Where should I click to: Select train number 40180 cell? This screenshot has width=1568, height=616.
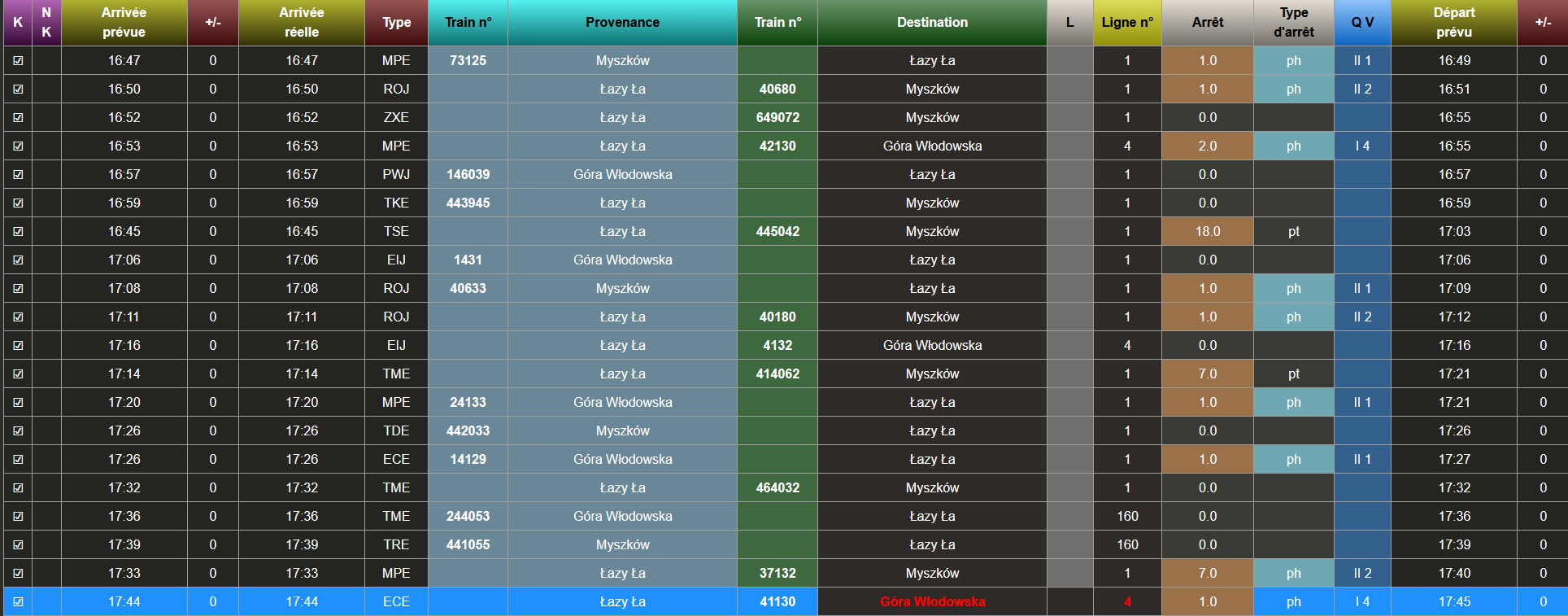click(x=777, y=317)
